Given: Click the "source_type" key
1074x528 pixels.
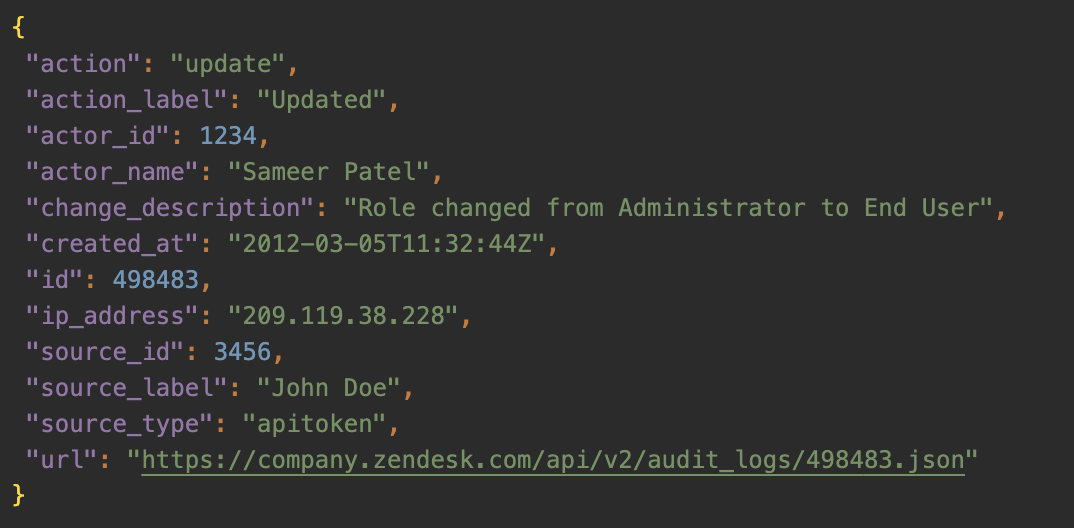Looking at the screenshot, I should pos(121,424).
